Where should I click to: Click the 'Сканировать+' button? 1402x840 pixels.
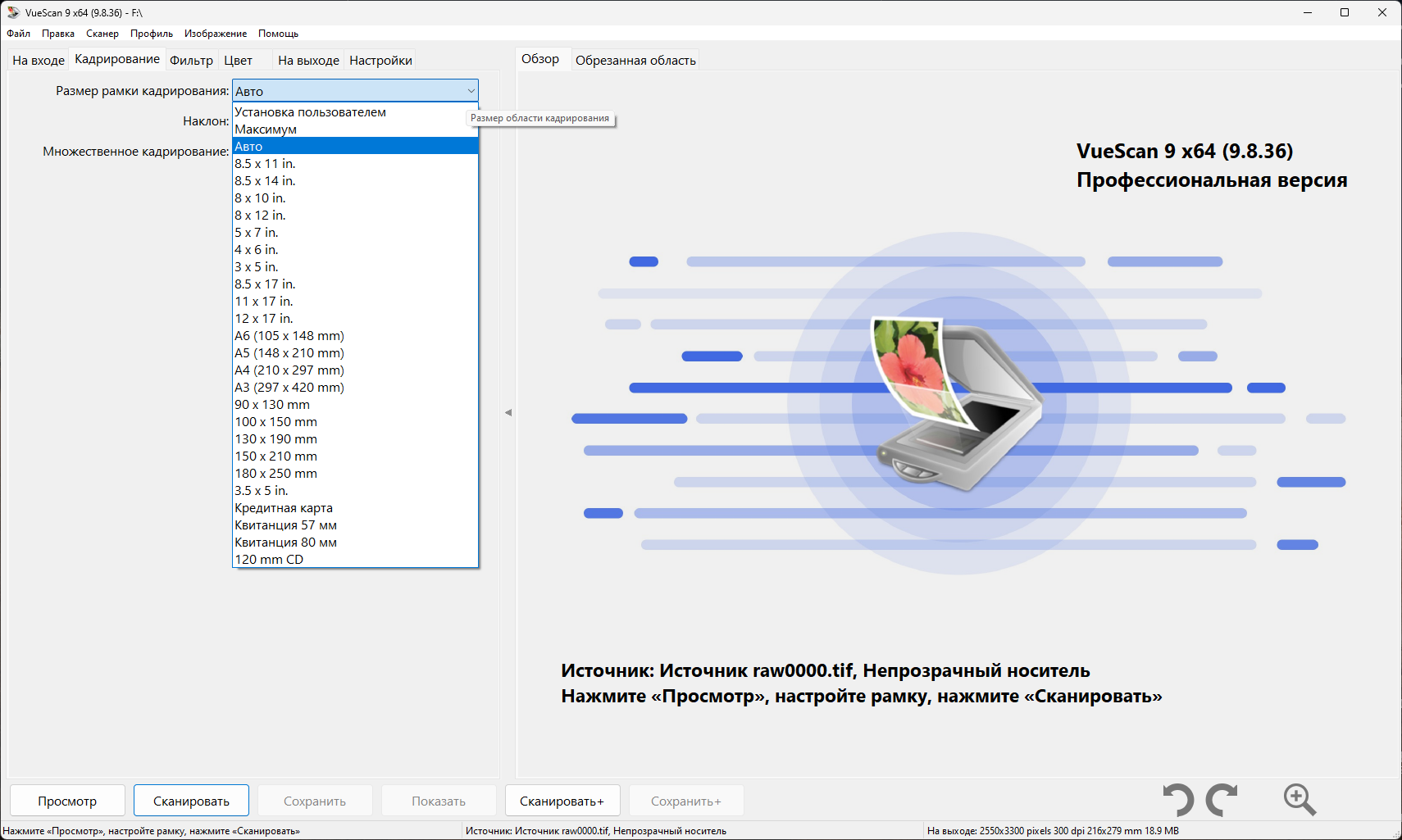click(x=562, y=801)
